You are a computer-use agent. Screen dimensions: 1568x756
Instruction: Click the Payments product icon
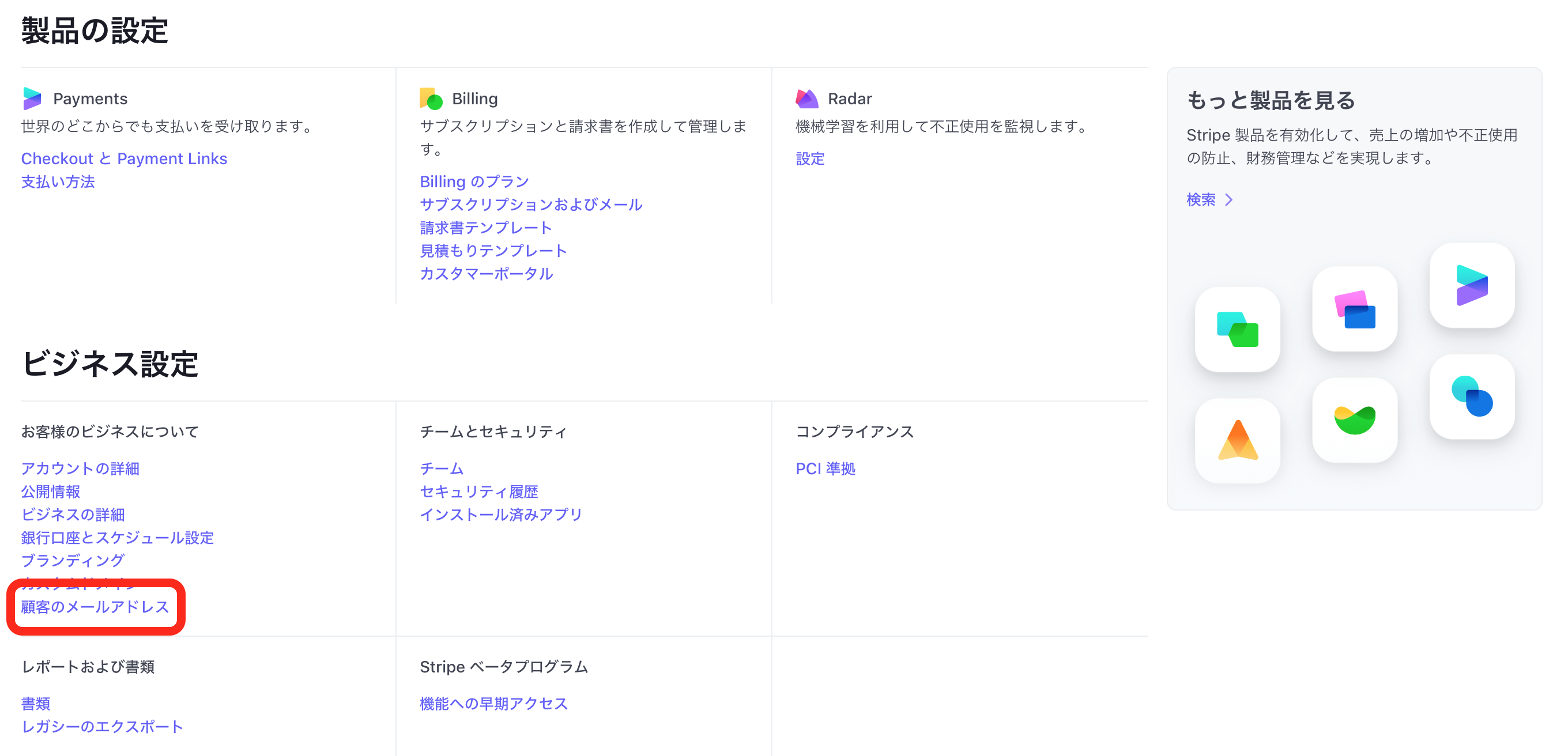pos(32,99)
